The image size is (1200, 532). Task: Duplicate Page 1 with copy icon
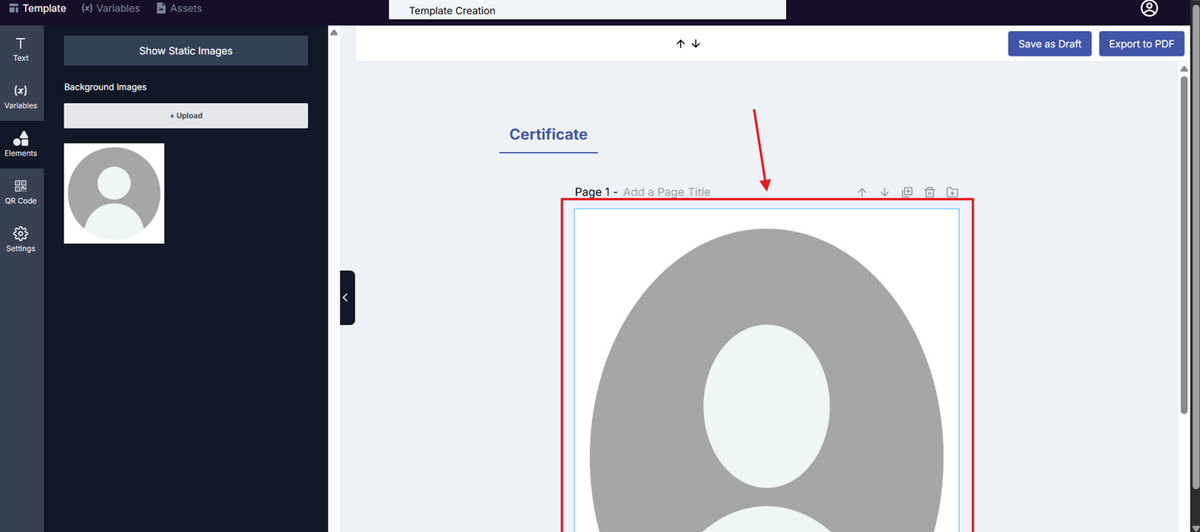click(x=907, y=192)
